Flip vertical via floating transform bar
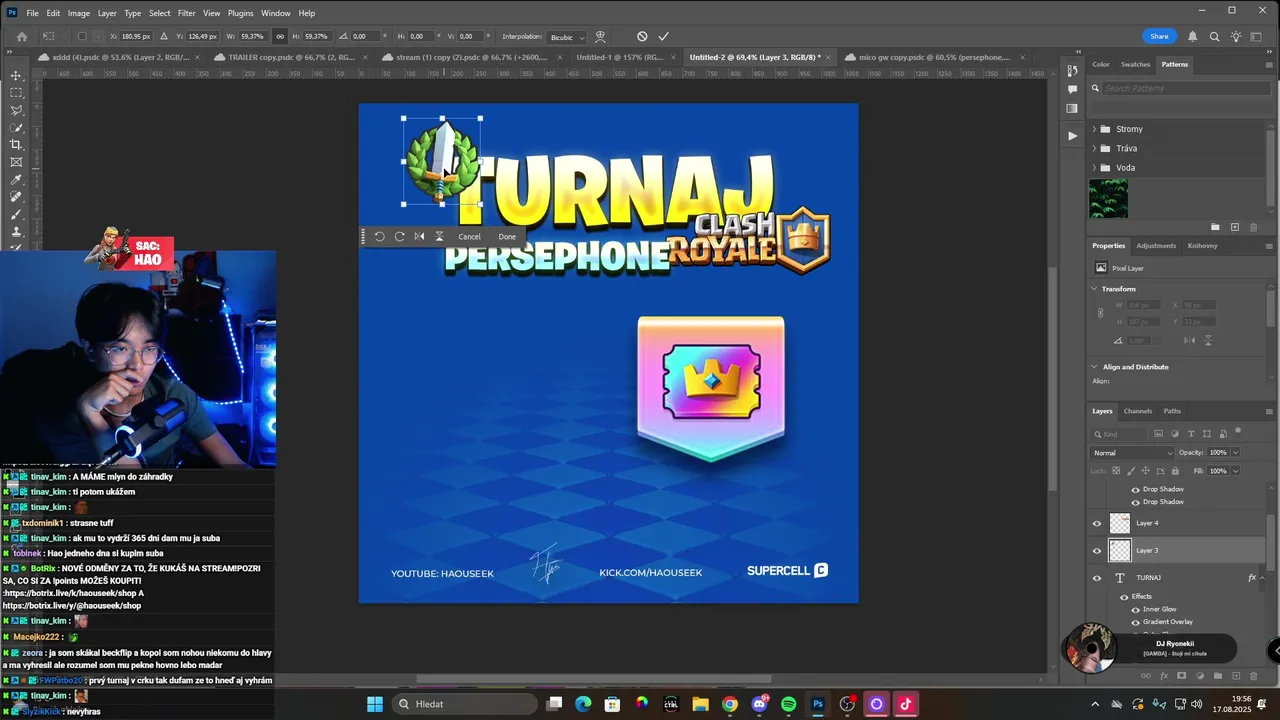Image resolution: width=1280 pixels, height=720 pixels. click(439, 236)
